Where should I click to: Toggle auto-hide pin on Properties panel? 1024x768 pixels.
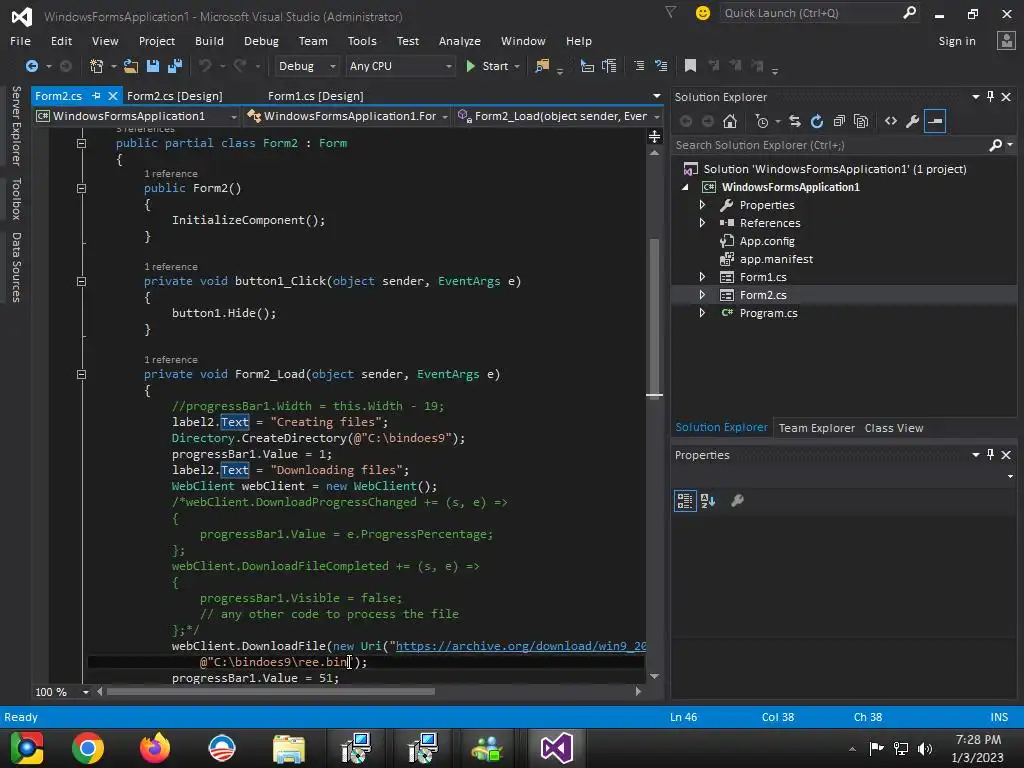coord(991,455)
